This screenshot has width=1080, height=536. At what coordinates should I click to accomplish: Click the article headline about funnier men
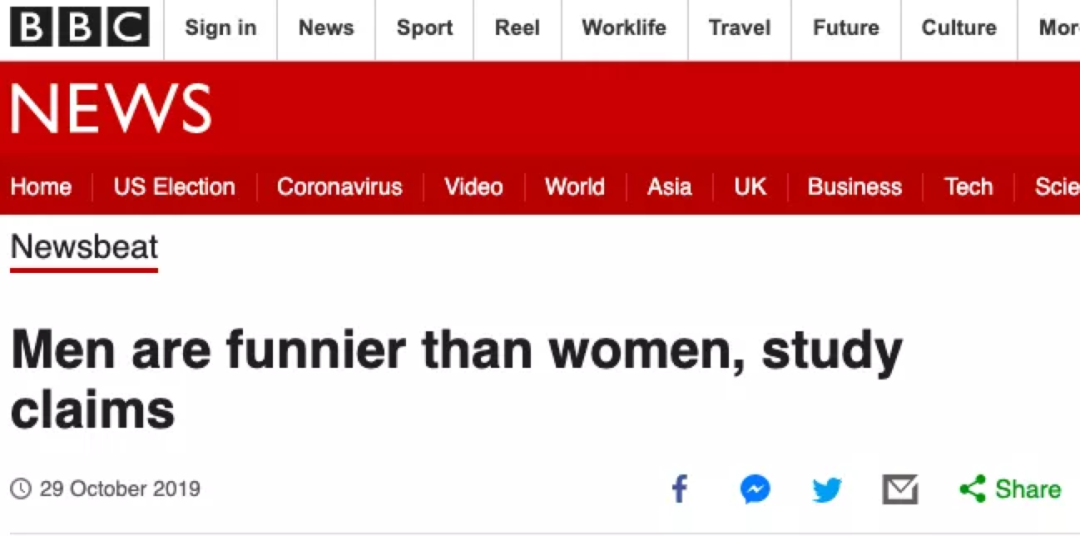456,379
